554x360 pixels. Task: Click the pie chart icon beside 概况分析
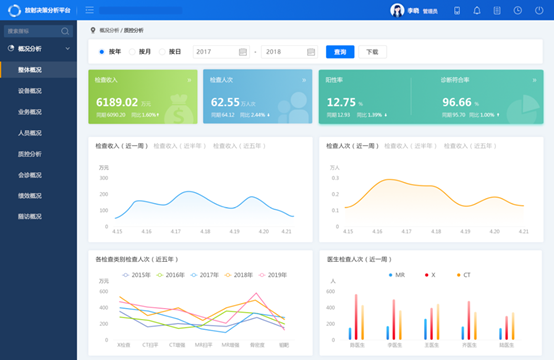(11, 48)
